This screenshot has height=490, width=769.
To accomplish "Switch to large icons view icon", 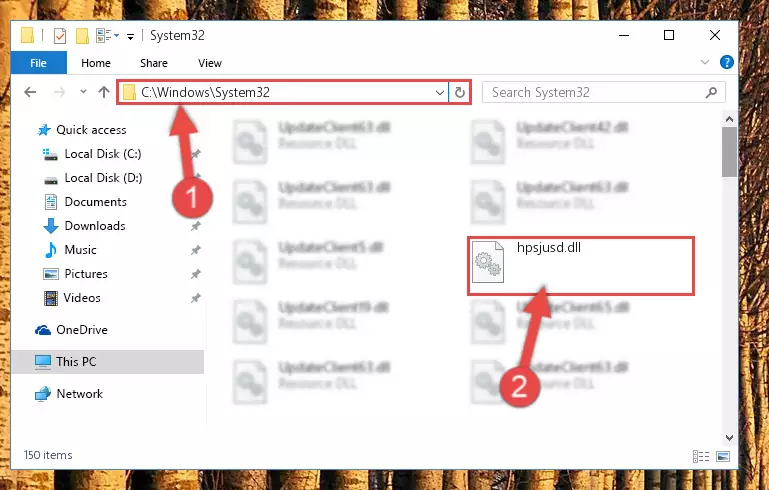I will [x=723, y=456].
